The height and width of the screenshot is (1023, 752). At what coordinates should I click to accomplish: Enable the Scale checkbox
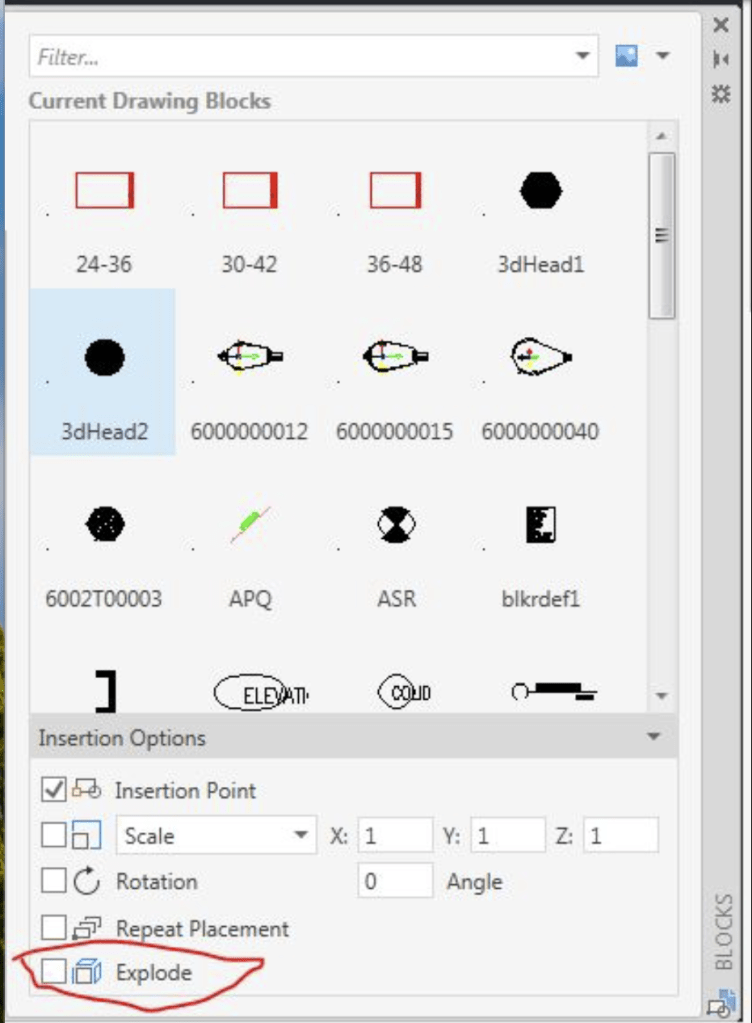(53, 835)
